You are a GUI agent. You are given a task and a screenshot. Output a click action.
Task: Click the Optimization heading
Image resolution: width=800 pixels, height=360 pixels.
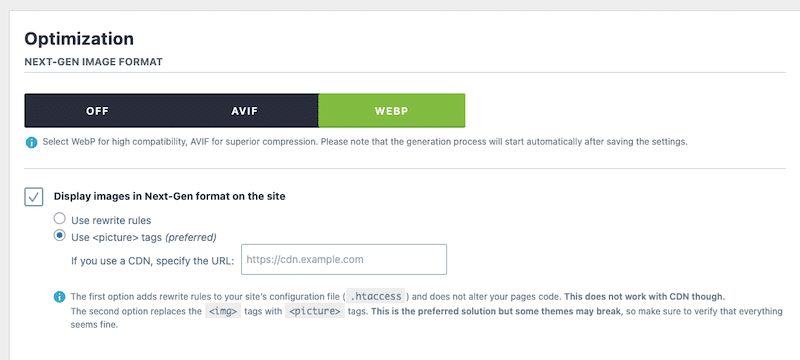click(x=79, y=39)
